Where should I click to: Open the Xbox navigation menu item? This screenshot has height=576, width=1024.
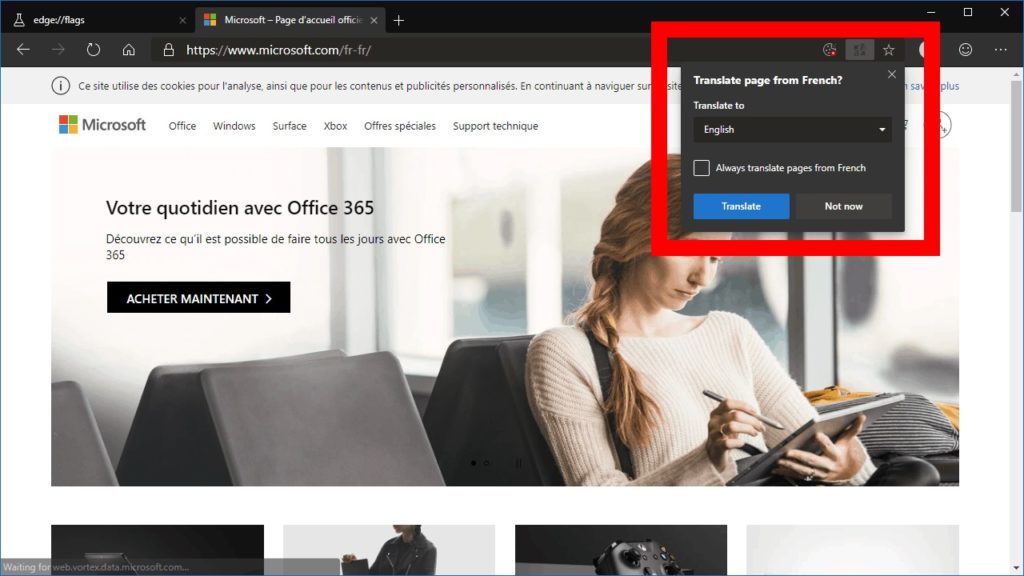click(x=335, y=126)
